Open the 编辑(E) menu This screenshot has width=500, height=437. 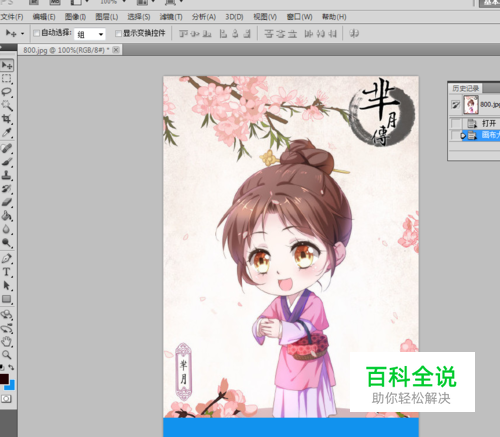click(44, 17)
